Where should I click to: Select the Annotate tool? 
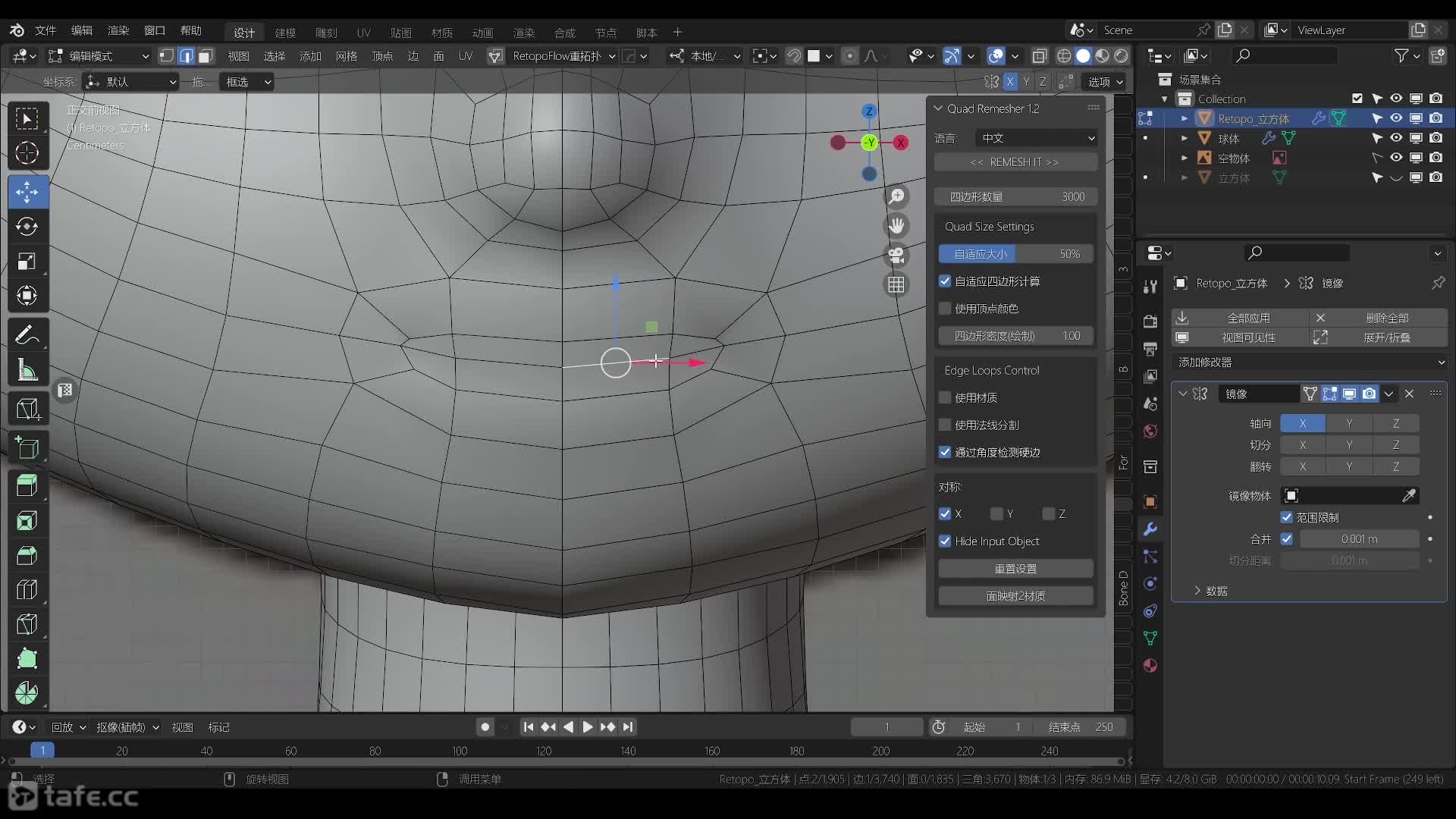click(27, 334)
